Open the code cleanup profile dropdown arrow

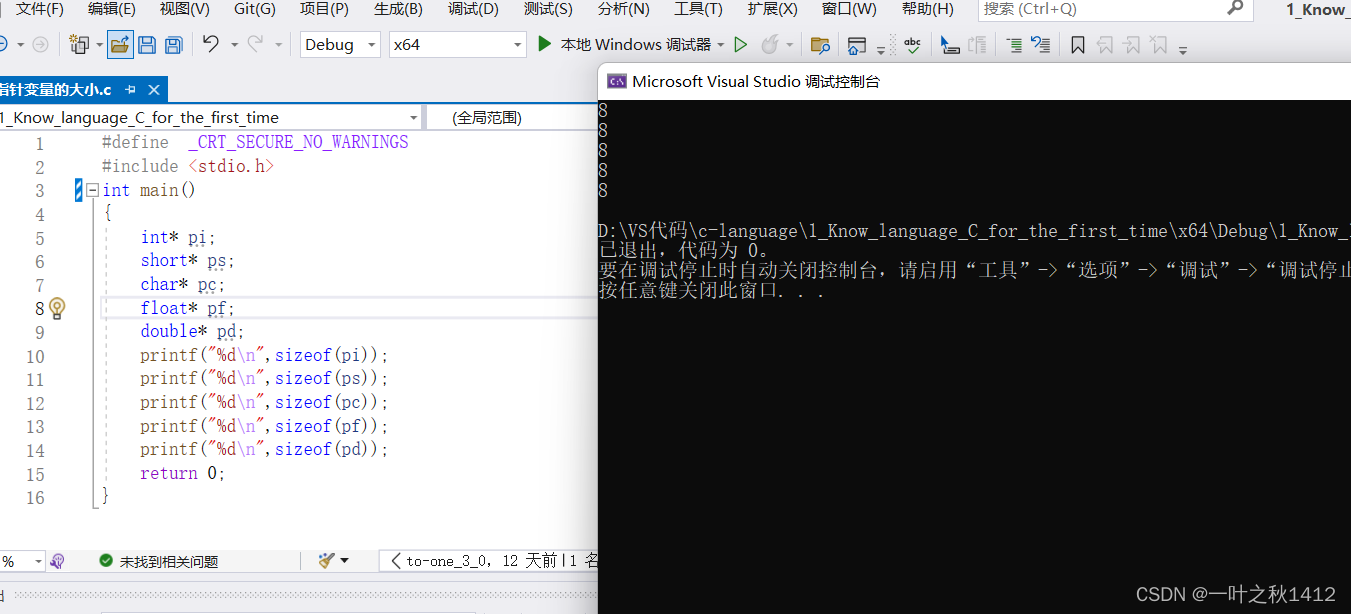coord(345,561)
